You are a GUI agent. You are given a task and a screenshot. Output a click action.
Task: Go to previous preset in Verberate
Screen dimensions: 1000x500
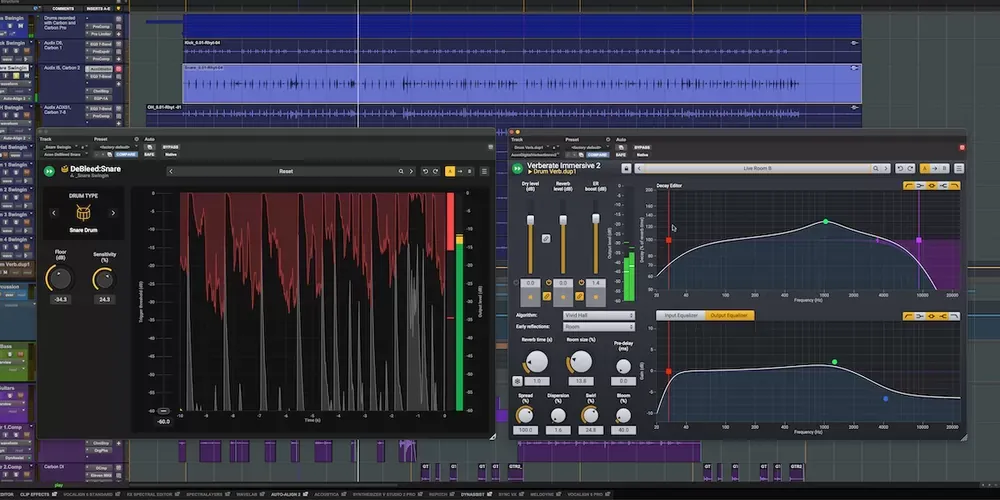pyautogui.click(x=639, y=168)
